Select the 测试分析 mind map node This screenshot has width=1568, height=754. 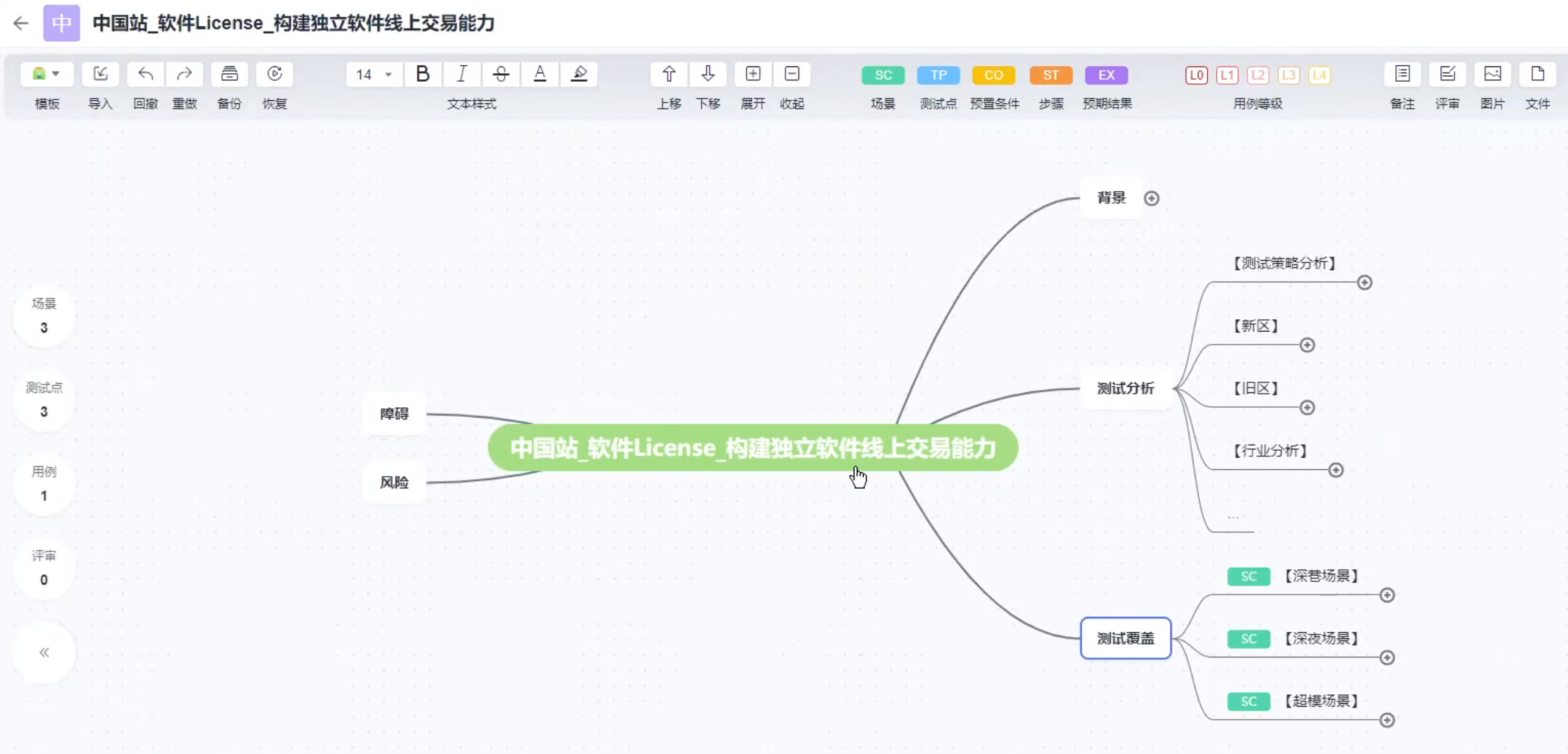pyautogui.click(x=1125, y=388)
